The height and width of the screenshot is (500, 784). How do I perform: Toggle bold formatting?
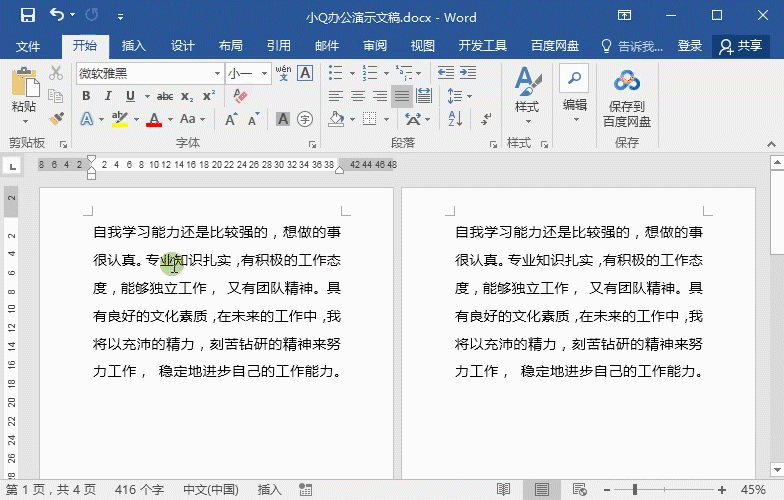(x=86, y=96)
